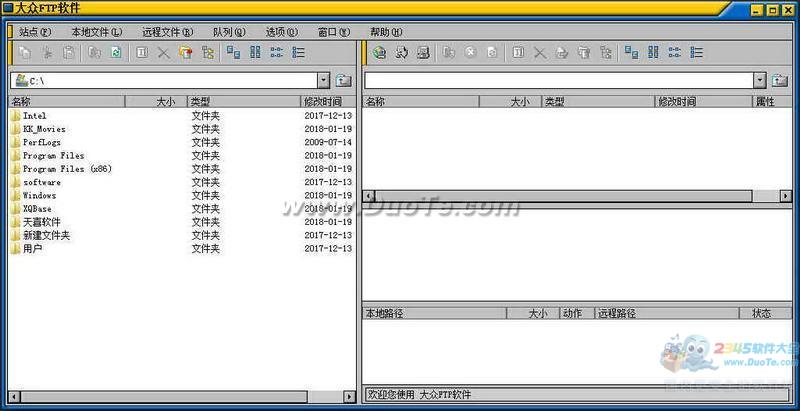Click the remote stop circle-X icon

pyautogui.click(x=470, y=53)
